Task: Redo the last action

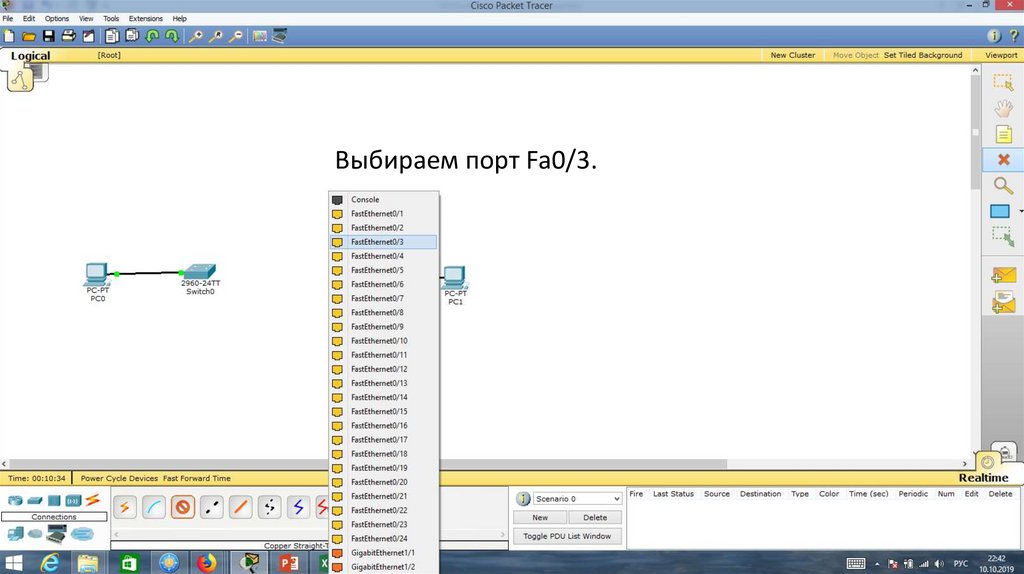Action: (x=172, y=36)
